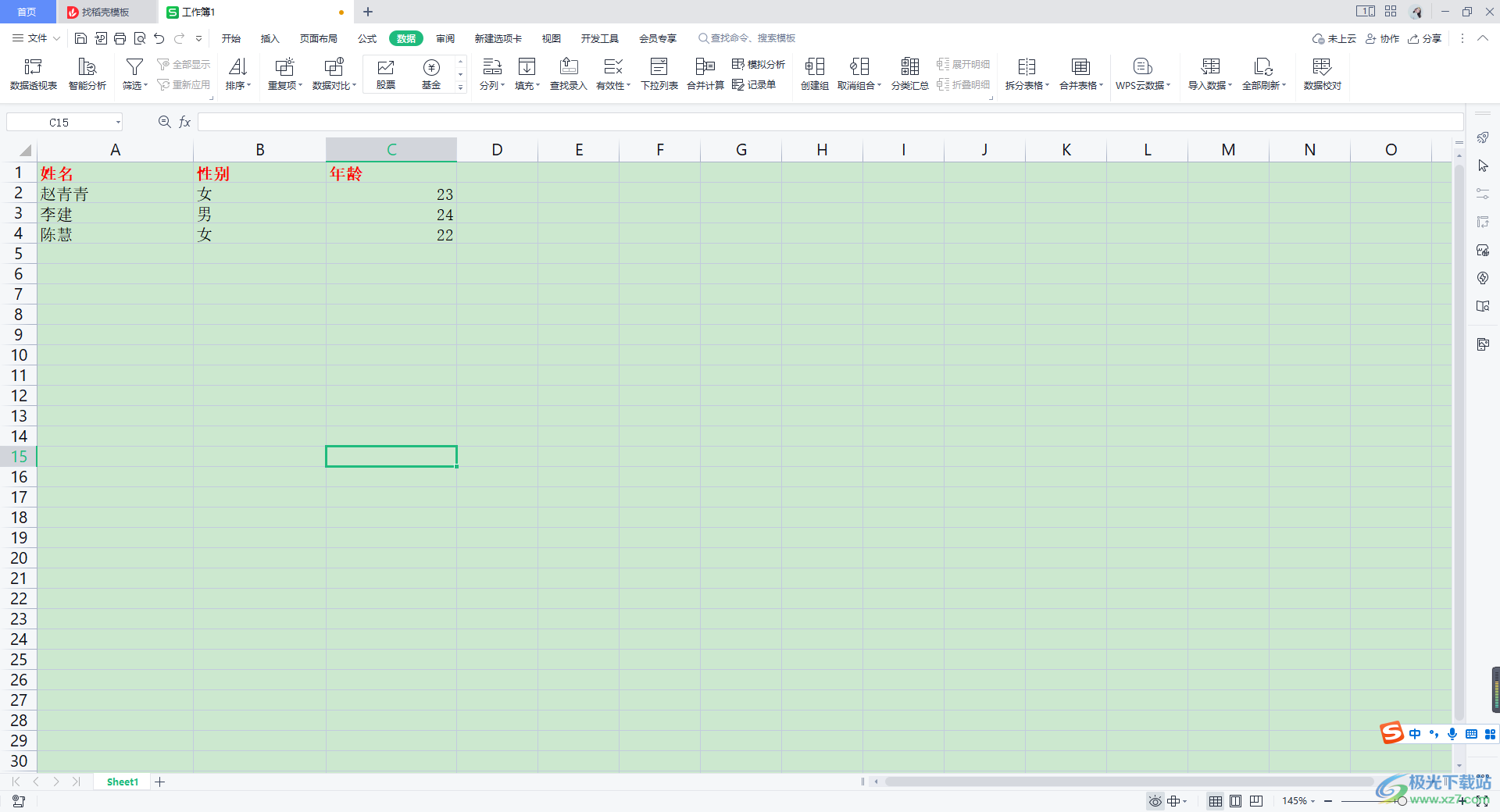Open the cell name box dropdown

click(x=118, y=123)
